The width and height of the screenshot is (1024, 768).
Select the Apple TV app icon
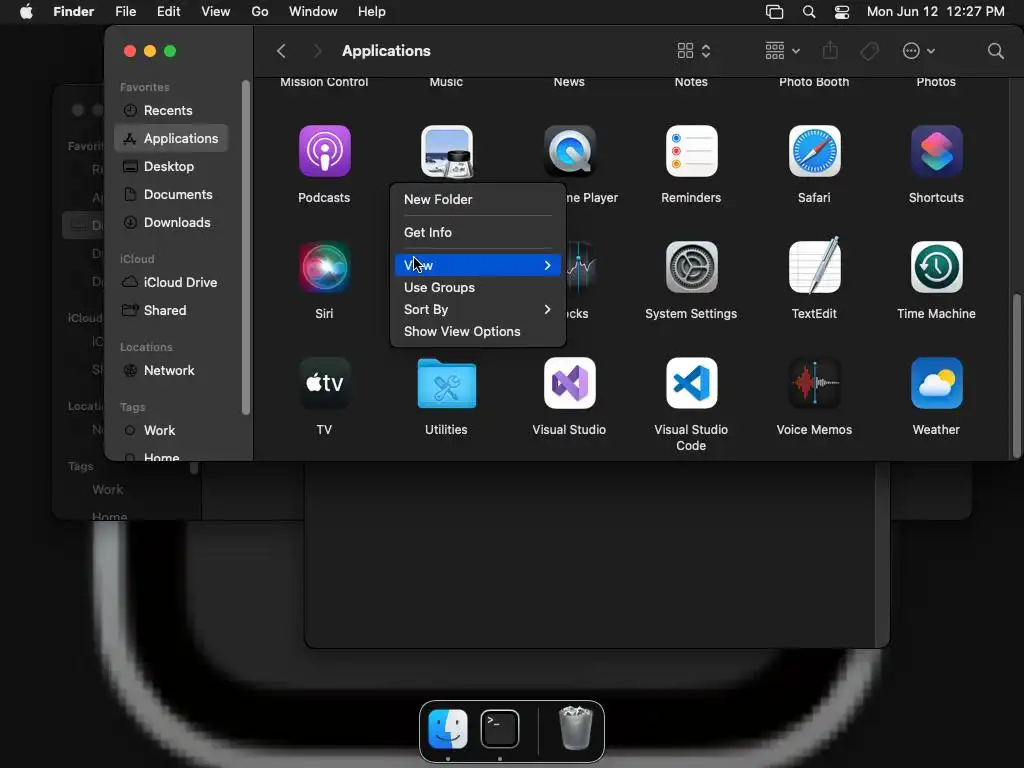click(x=325, y=383)
